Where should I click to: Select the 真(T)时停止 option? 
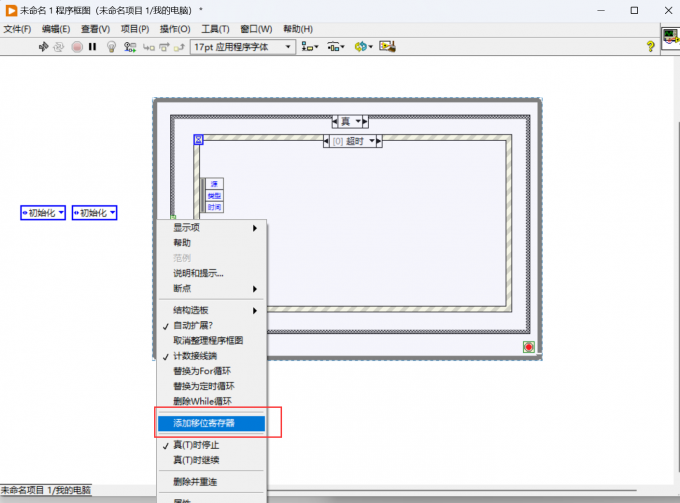212,445
